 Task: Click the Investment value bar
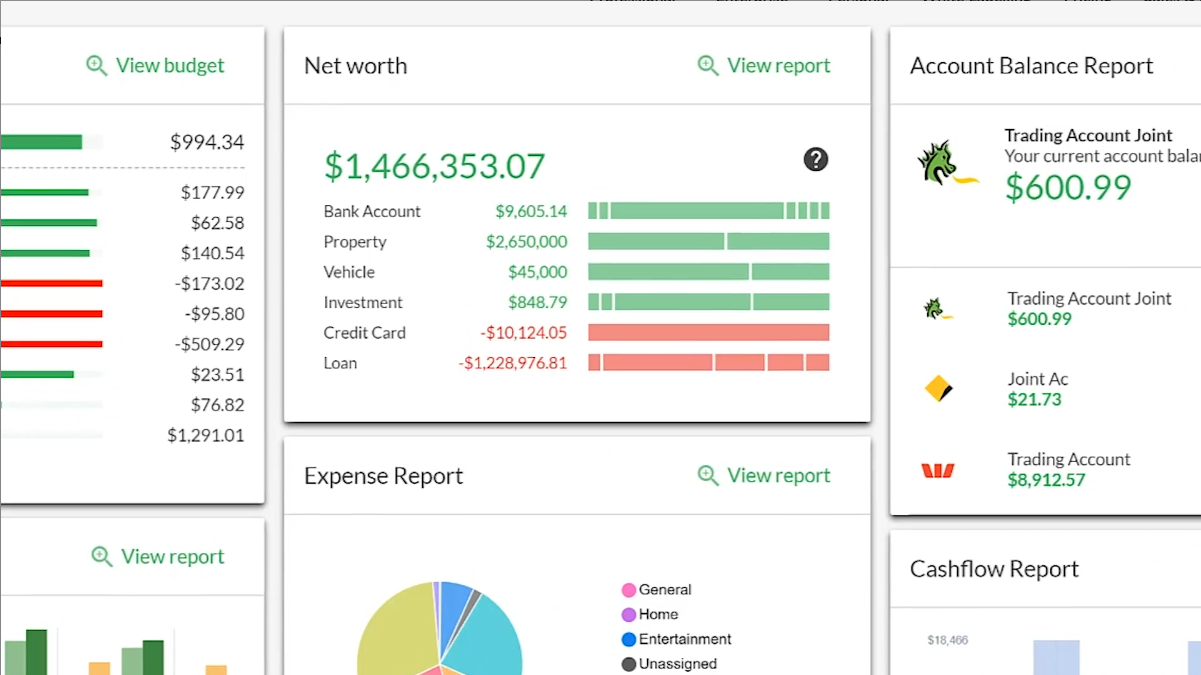(709, 302)
